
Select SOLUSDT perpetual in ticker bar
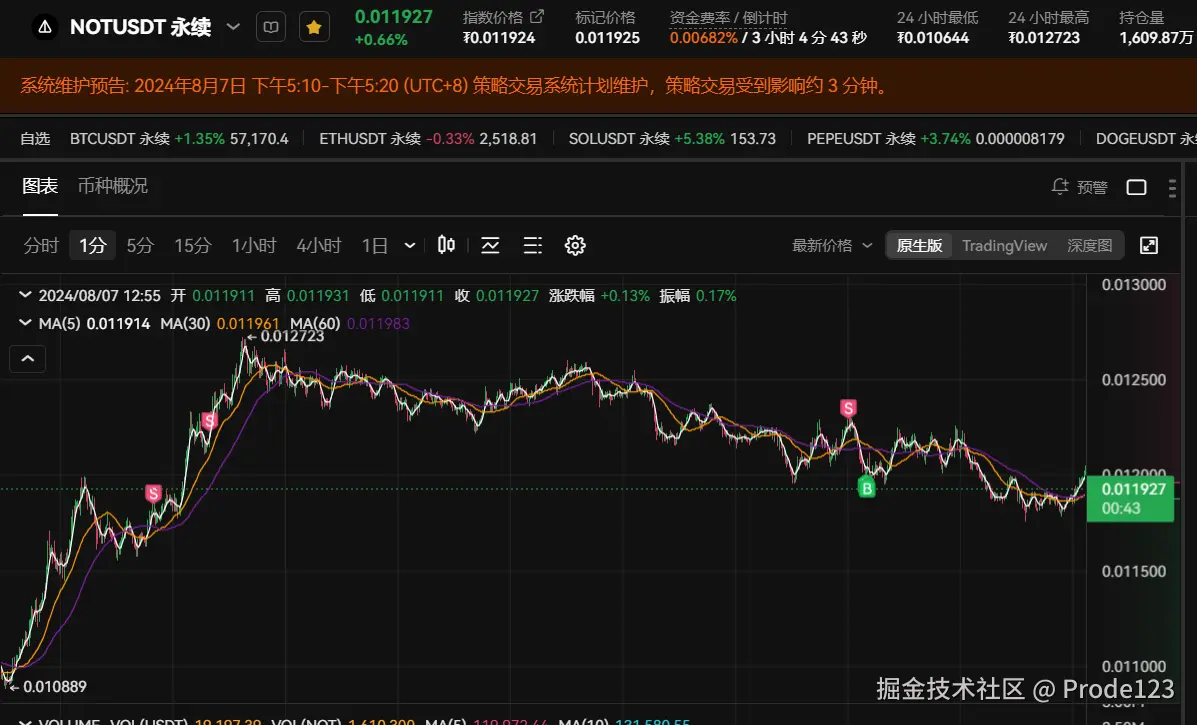point(672,139)
